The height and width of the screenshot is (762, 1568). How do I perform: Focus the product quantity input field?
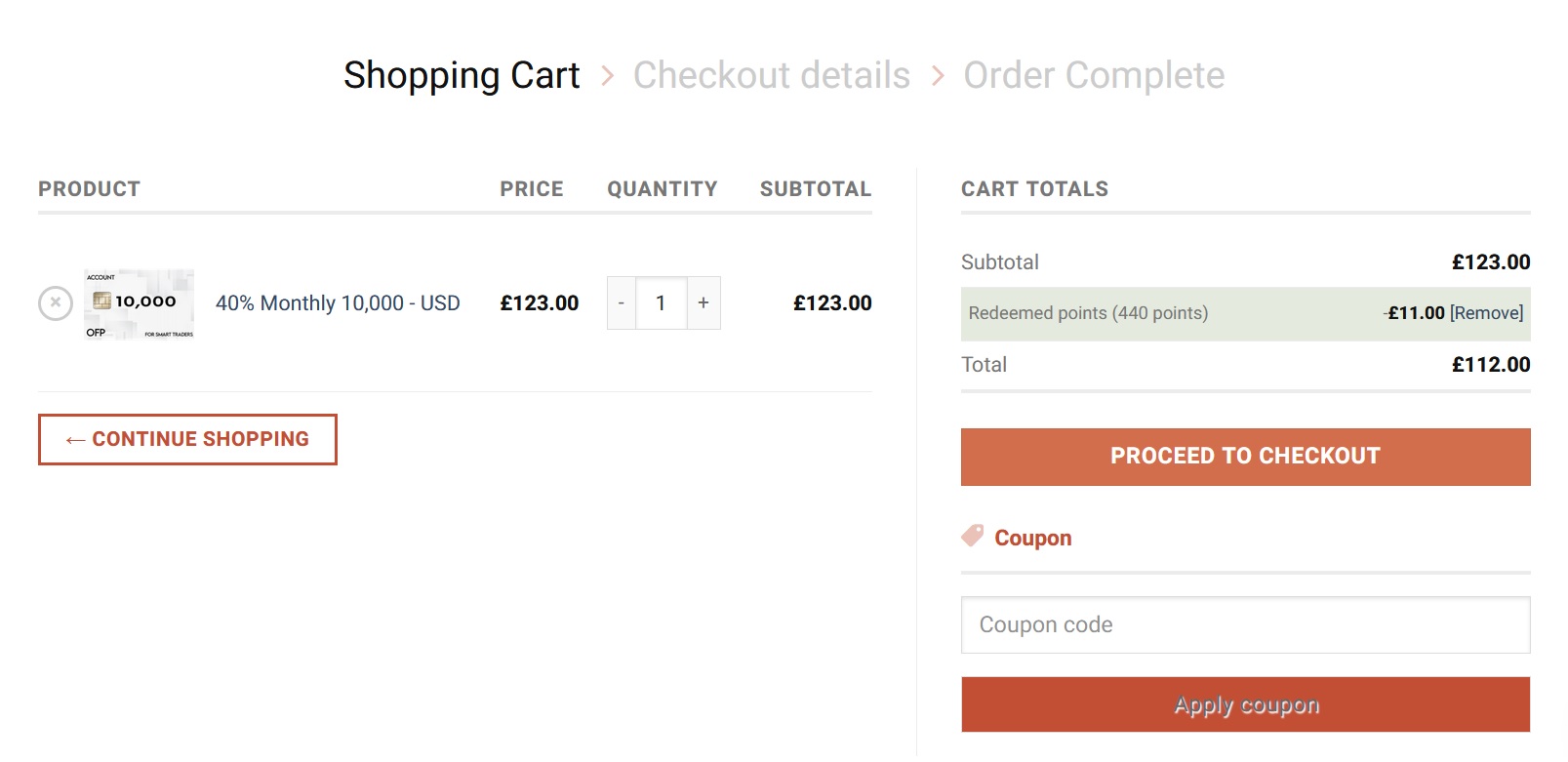[x=662, y=303]
